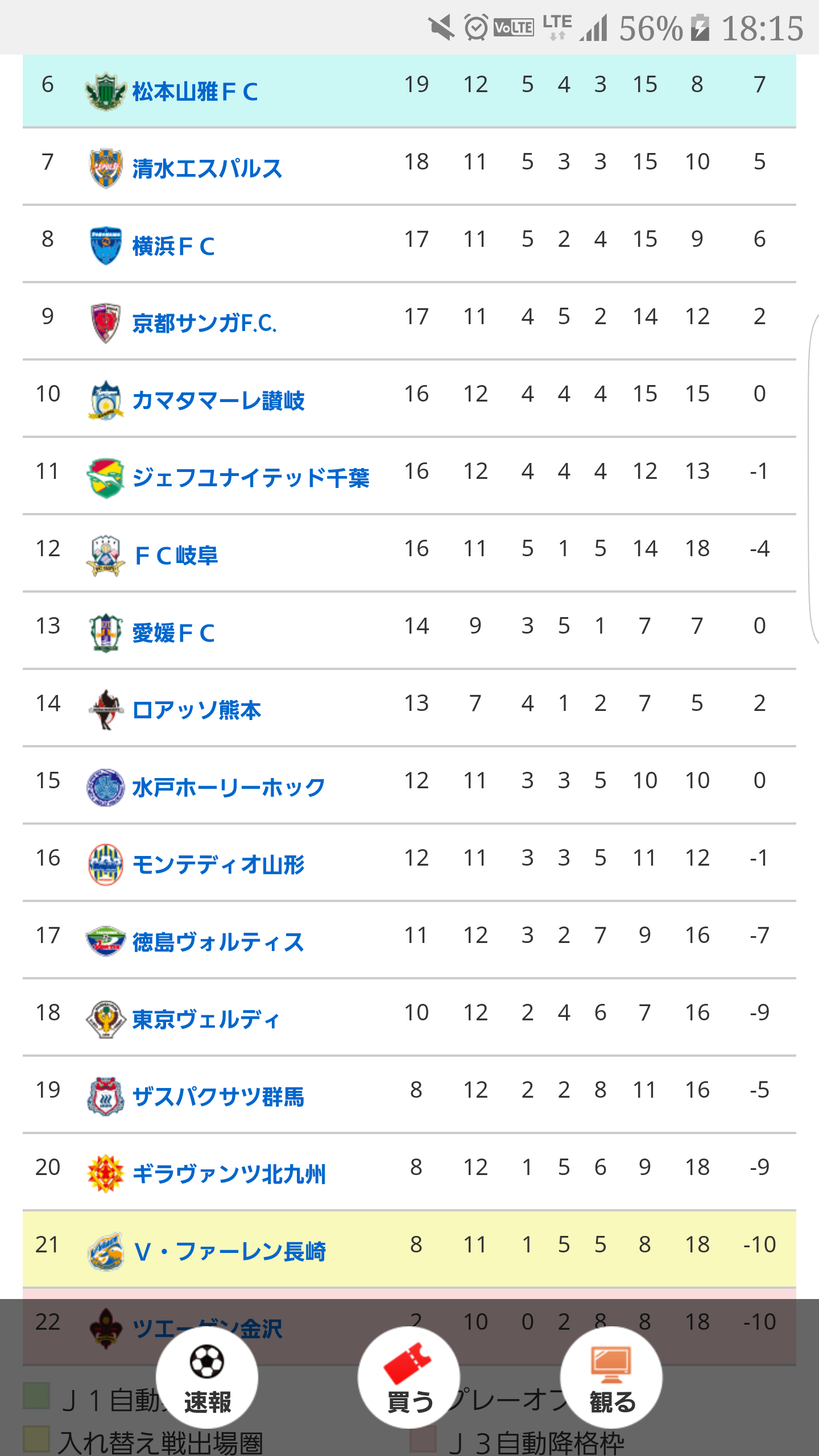Tap the 京都サンガF.C. crest icon
Image resolution: width=819 pixels, height=1456 pixels.
click(x=106, y=323)
